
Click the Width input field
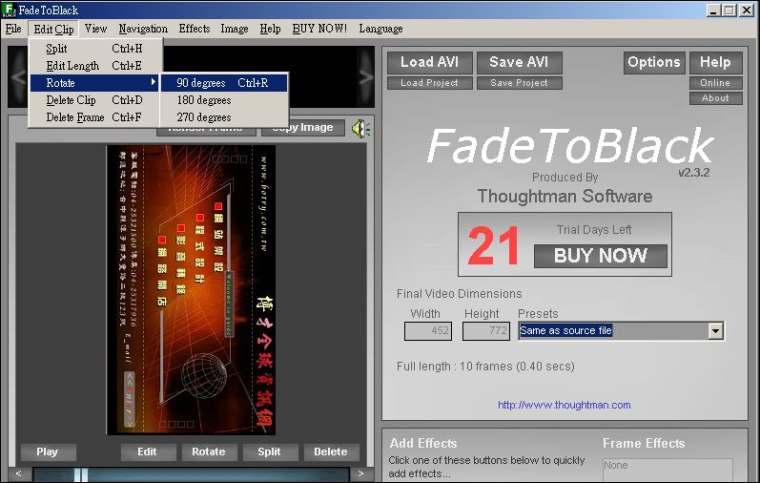(428, 331)
